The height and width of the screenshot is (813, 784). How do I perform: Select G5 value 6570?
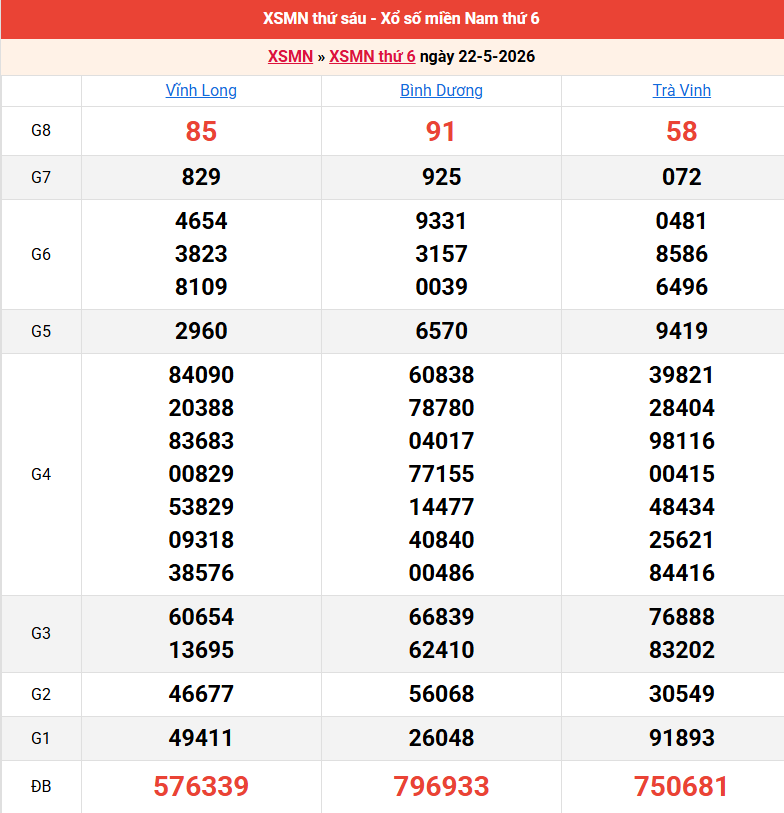click(x=441, y=331)
